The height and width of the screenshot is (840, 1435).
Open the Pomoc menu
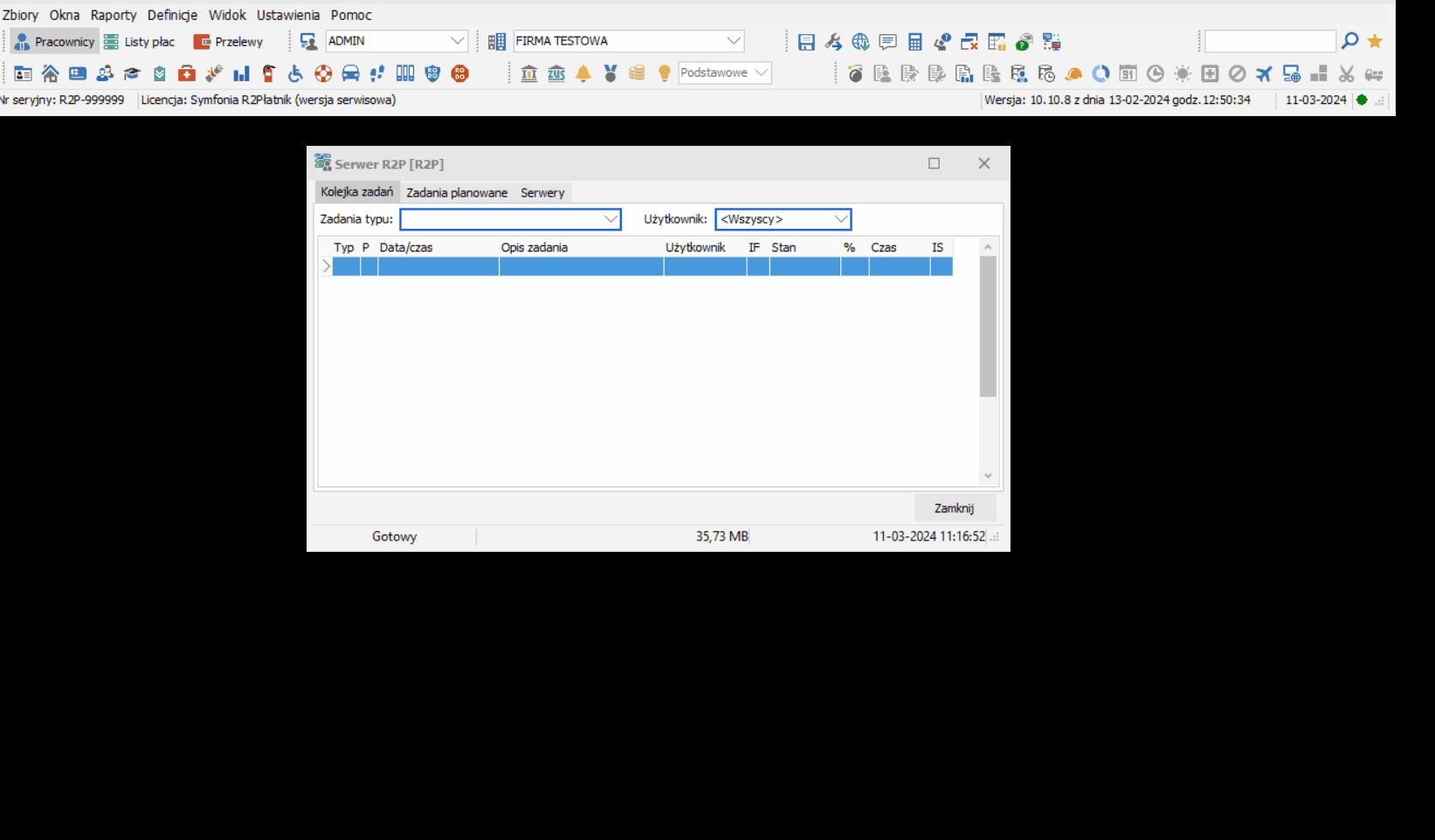click(x=351, y=15)
